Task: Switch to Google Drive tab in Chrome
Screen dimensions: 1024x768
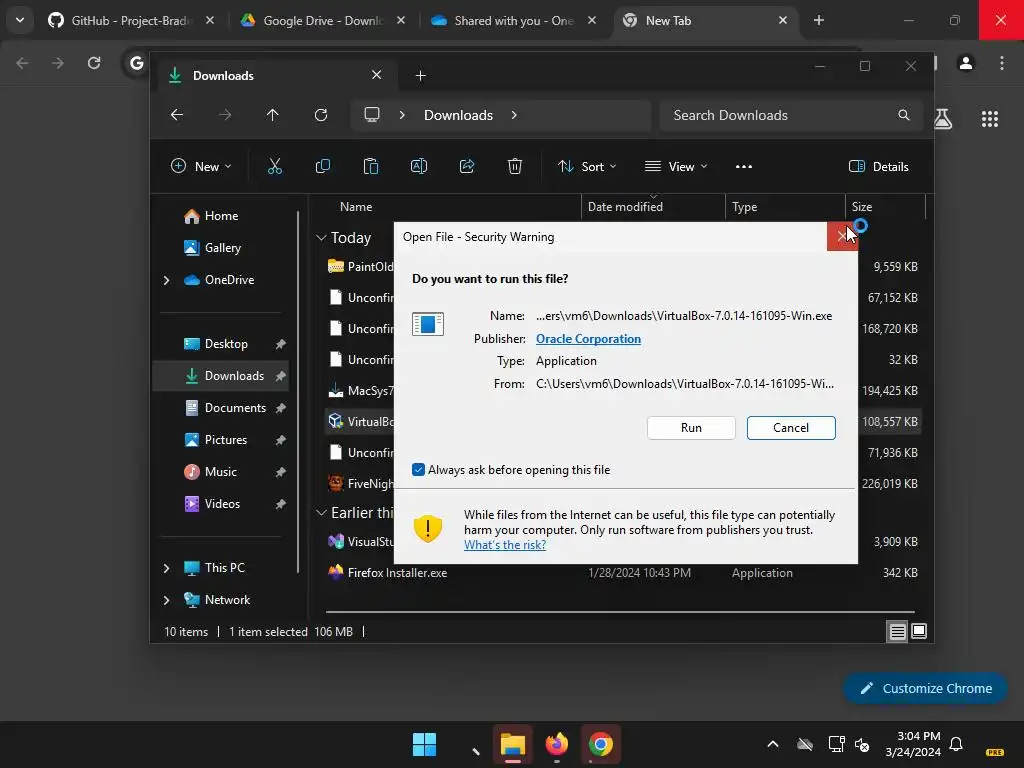Action: (x=322, y=21)
